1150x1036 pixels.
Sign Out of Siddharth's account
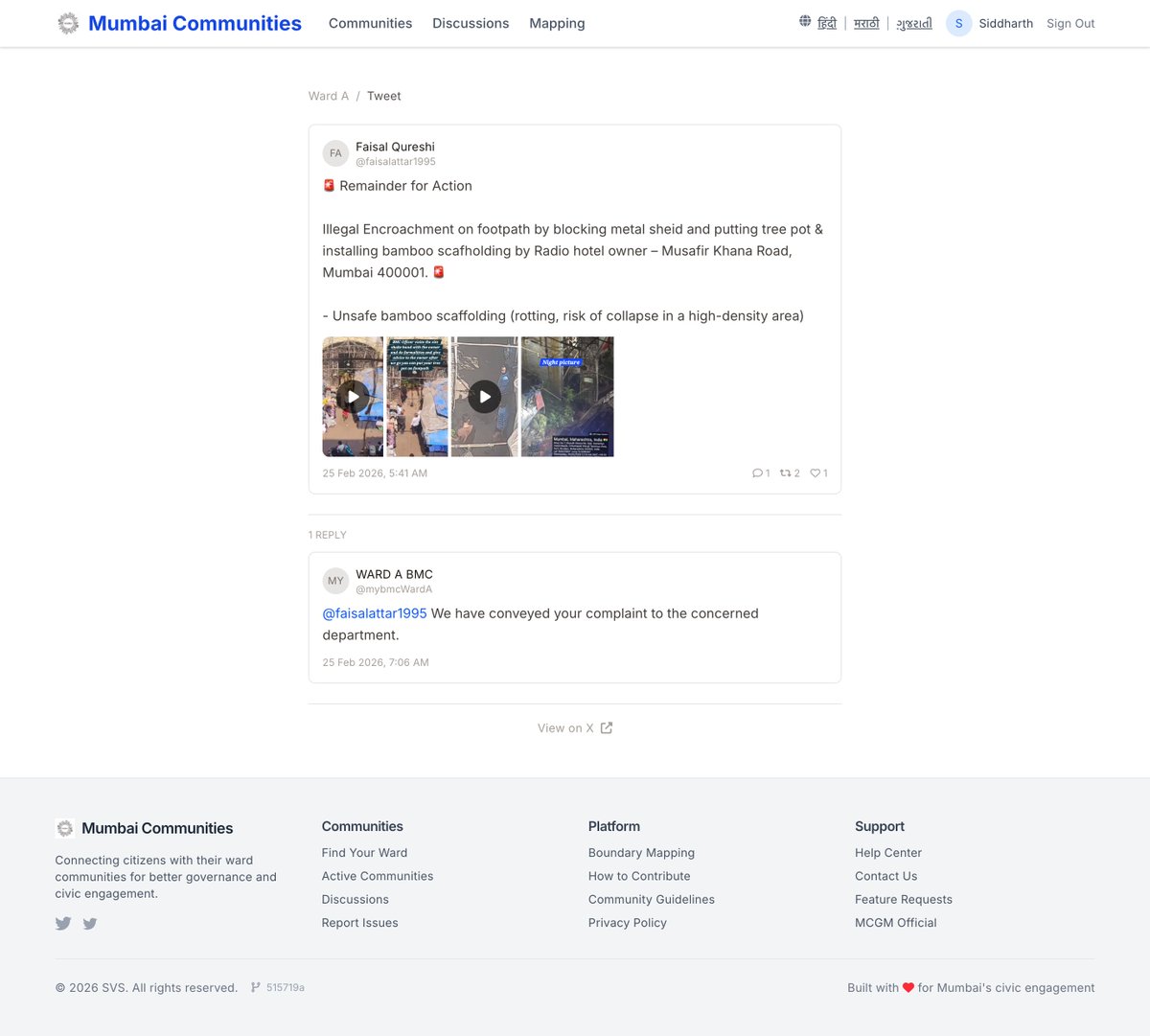point(1070,23)
